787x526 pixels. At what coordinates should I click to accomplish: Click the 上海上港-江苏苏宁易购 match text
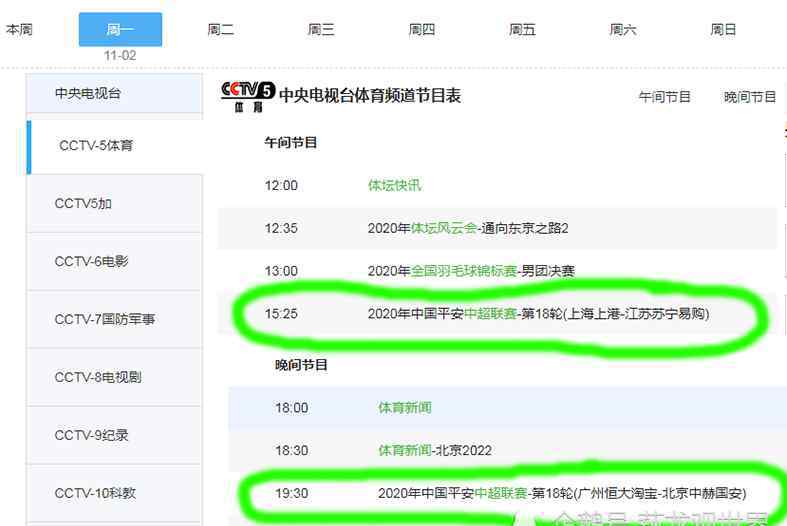[x=636, y=314]
